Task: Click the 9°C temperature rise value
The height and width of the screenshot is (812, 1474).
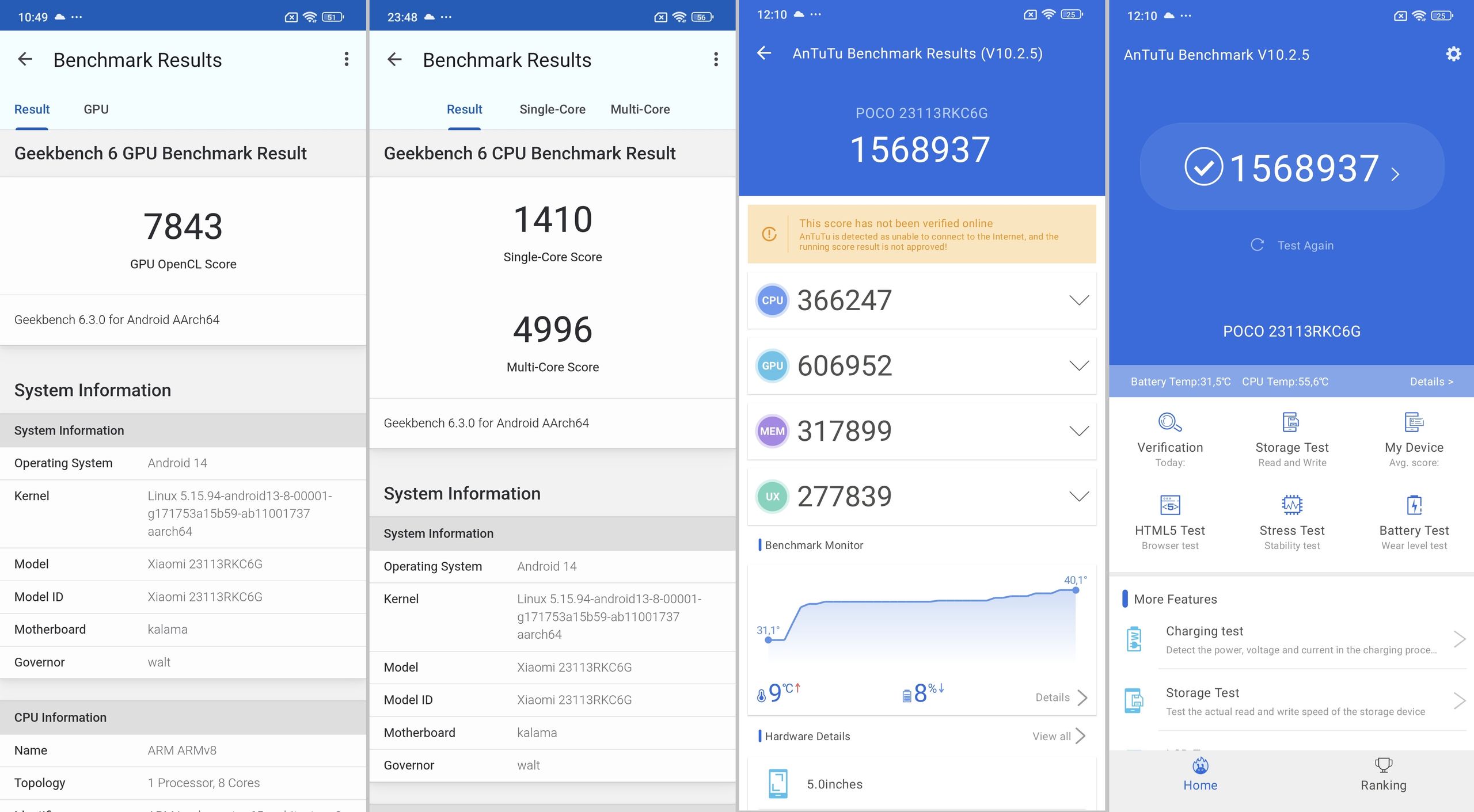Action: [780, 692]
